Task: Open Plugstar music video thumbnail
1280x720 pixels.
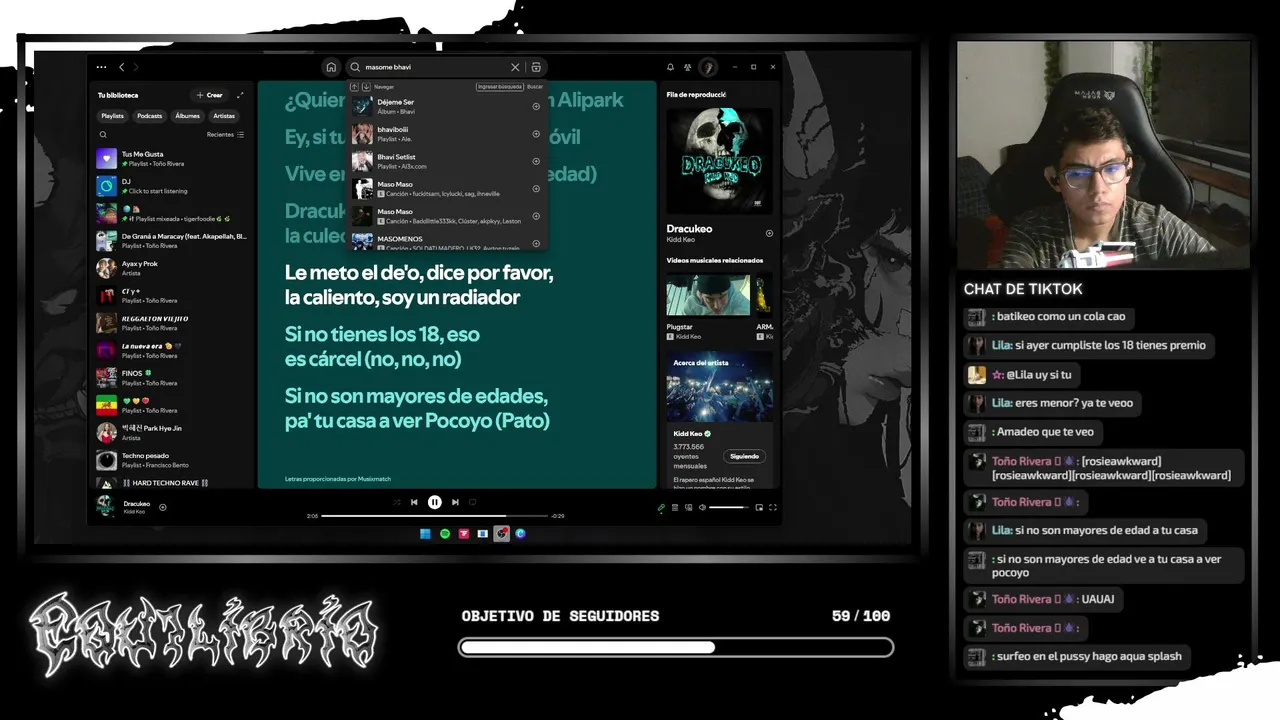Action: click(708, 295)
